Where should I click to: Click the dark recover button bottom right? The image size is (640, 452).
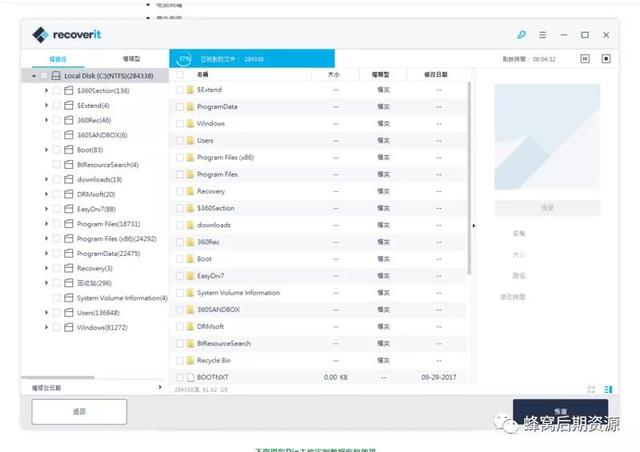pyautogui.click(x=560, y=412)
